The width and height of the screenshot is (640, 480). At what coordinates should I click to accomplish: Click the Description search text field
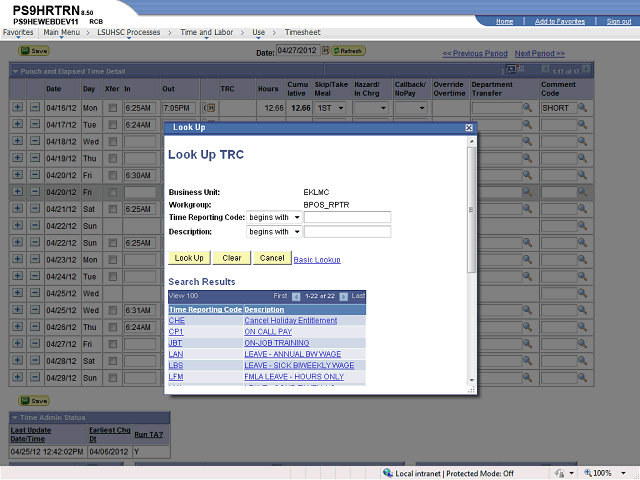(x=347, y=232)
